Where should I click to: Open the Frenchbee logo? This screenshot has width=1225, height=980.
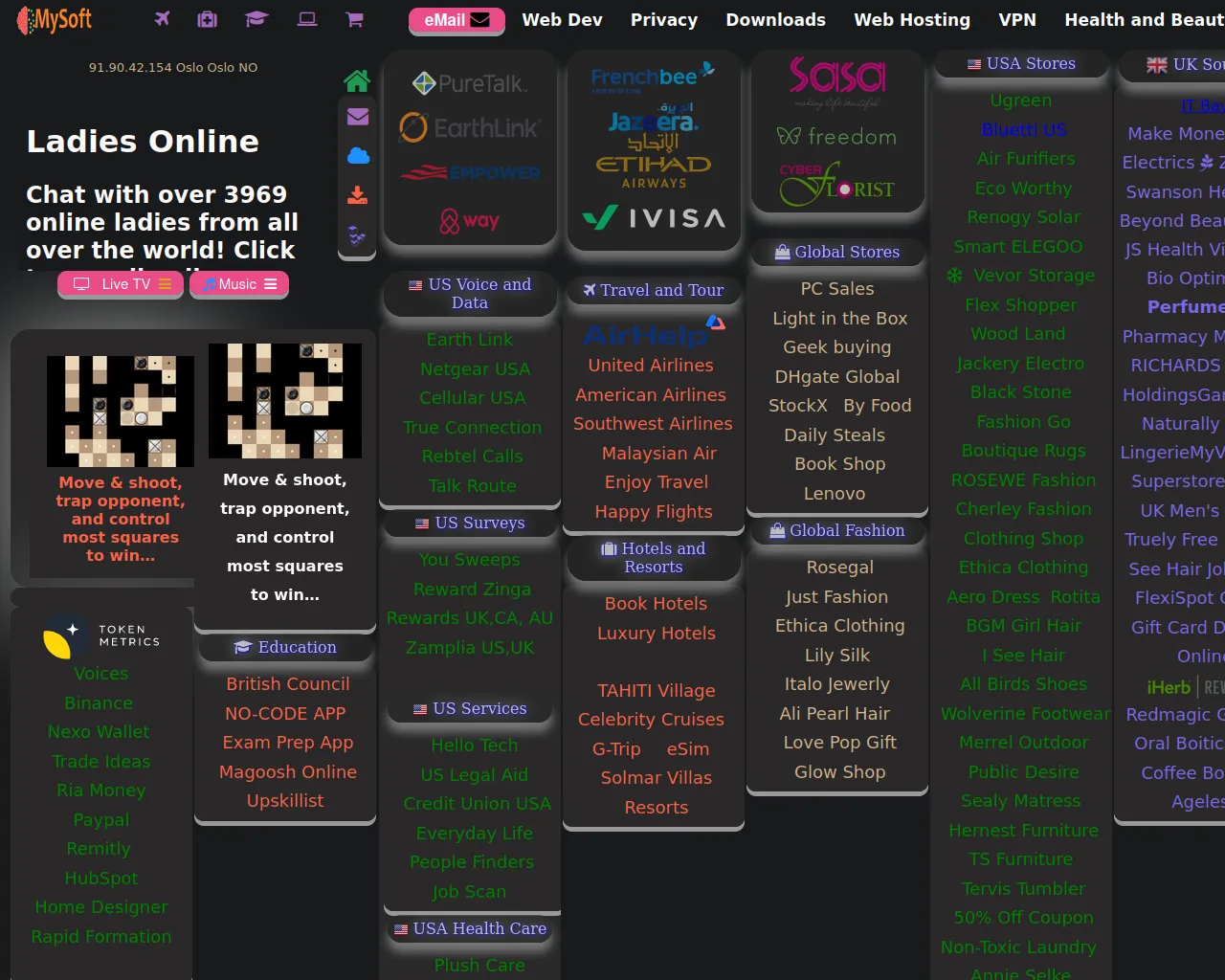(653, 77)
